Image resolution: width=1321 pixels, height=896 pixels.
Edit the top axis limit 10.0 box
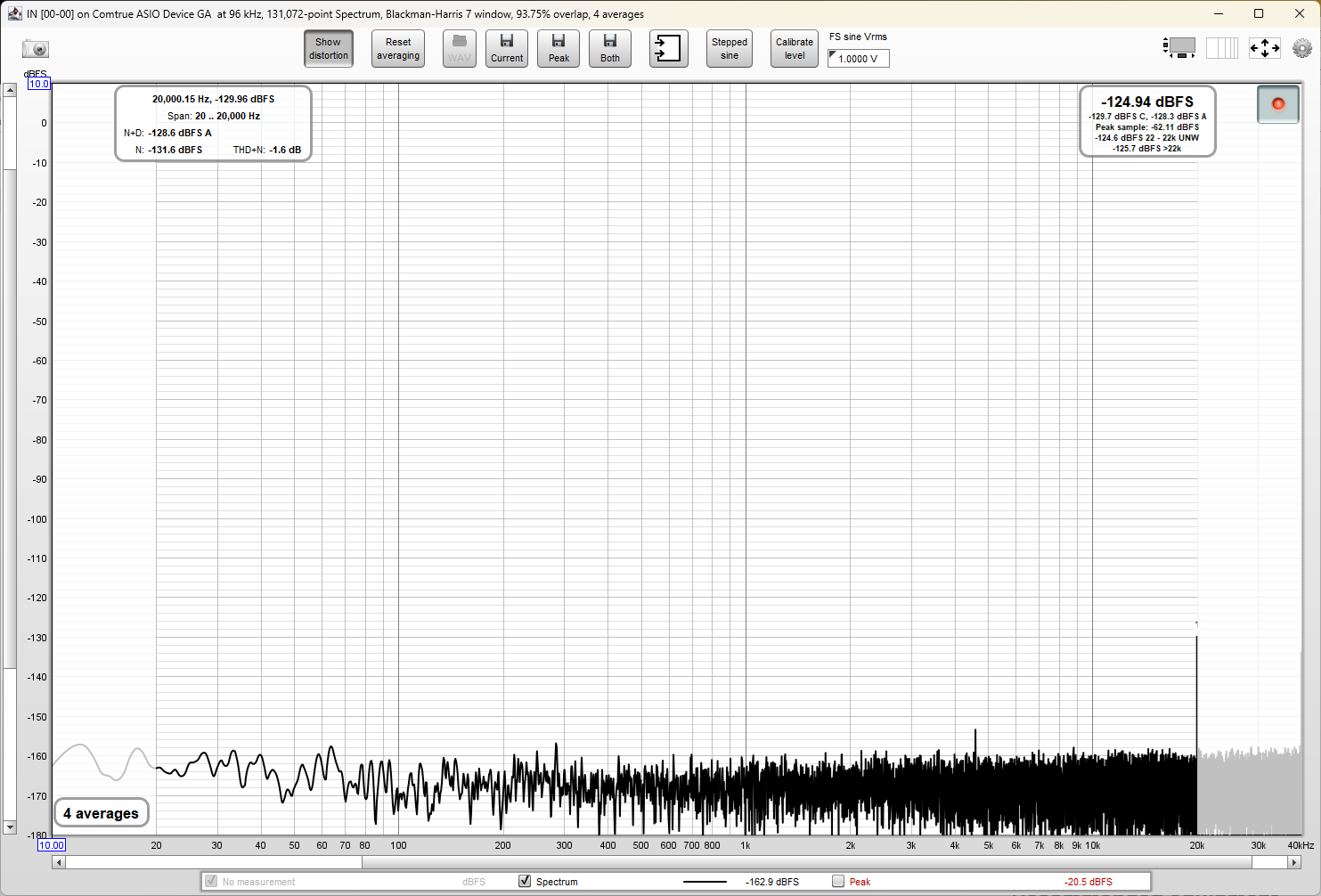[39, 84]
